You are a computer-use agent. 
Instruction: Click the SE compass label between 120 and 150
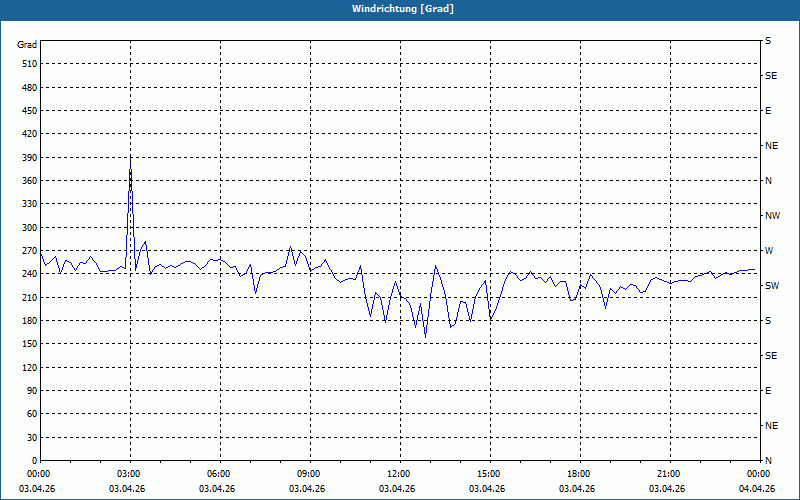771,356
